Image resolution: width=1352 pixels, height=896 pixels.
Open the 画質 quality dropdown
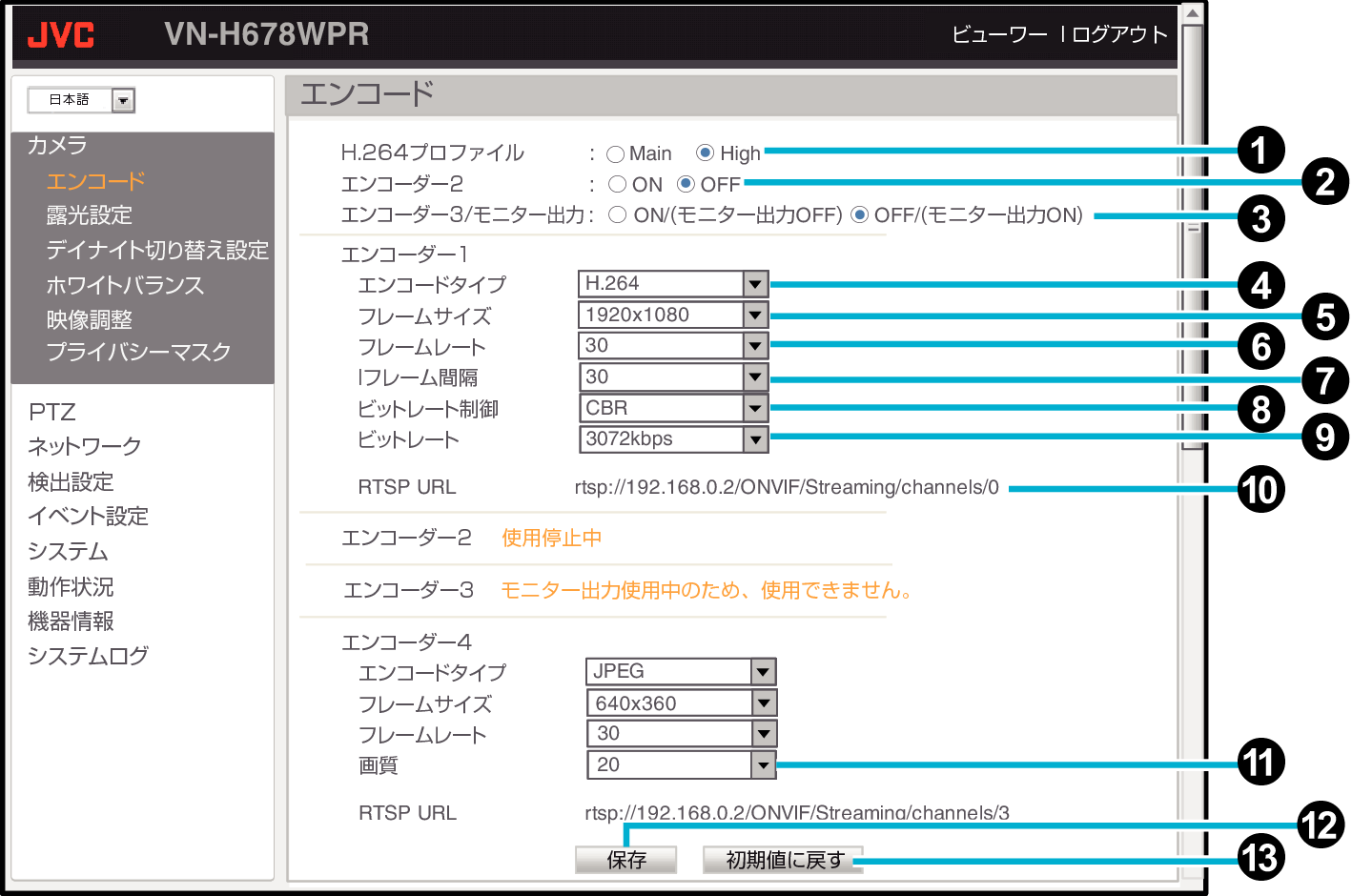click(x=681, y=764)
